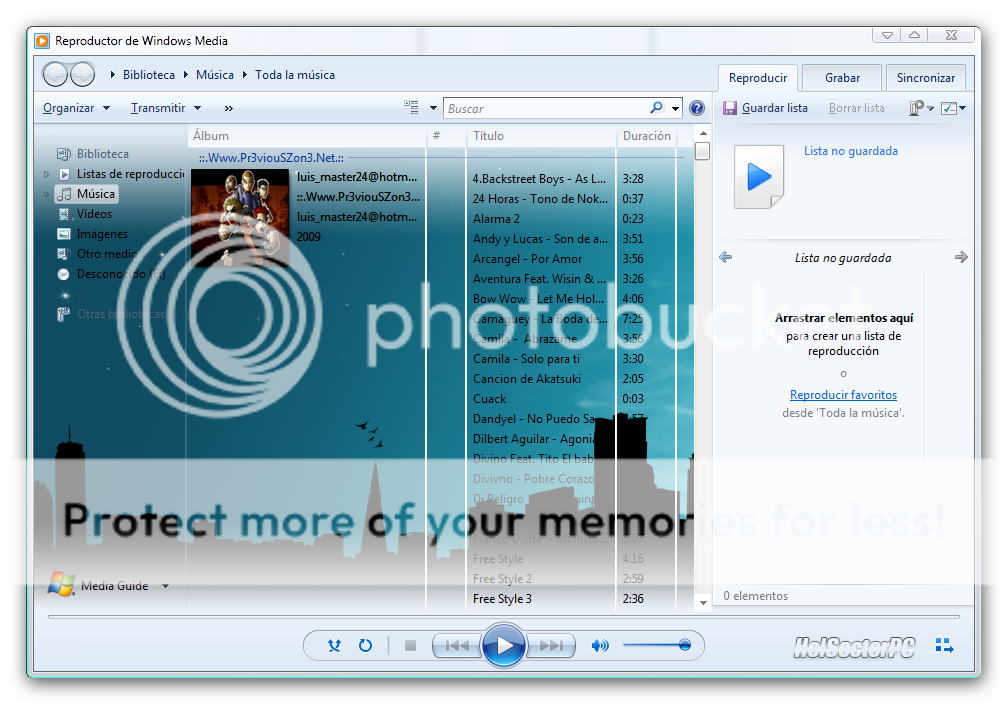The width and height of the screenshot is (1008, 705).
Task: Click the Reproducir favoritos link
Action: click(843, 395)
